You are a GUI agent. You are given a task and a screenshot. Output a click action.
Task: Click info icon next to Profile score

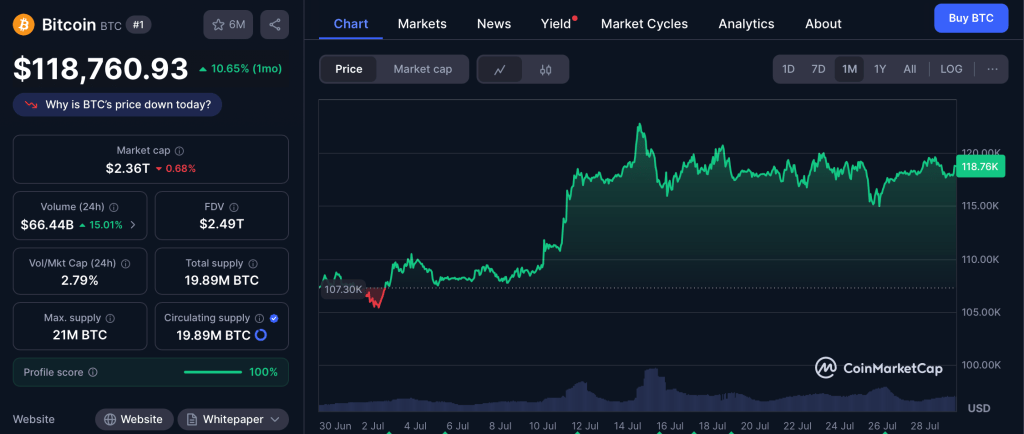pyautogui.click(x=93, y=372)
